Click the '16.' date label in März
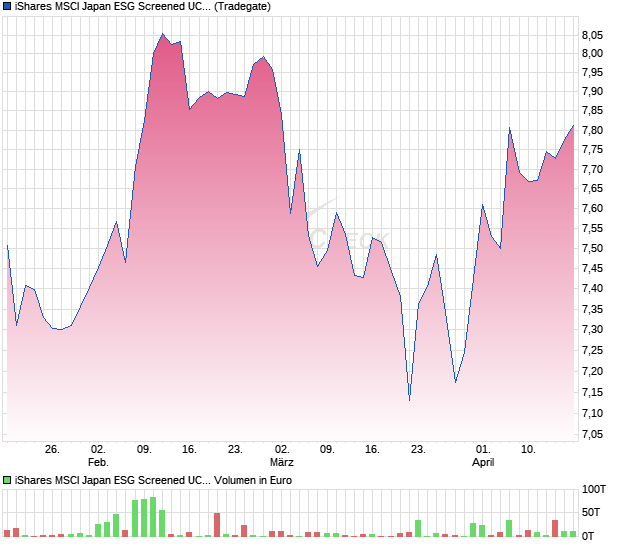This screenshot has width=620, height=546. (x=372, y=450)
